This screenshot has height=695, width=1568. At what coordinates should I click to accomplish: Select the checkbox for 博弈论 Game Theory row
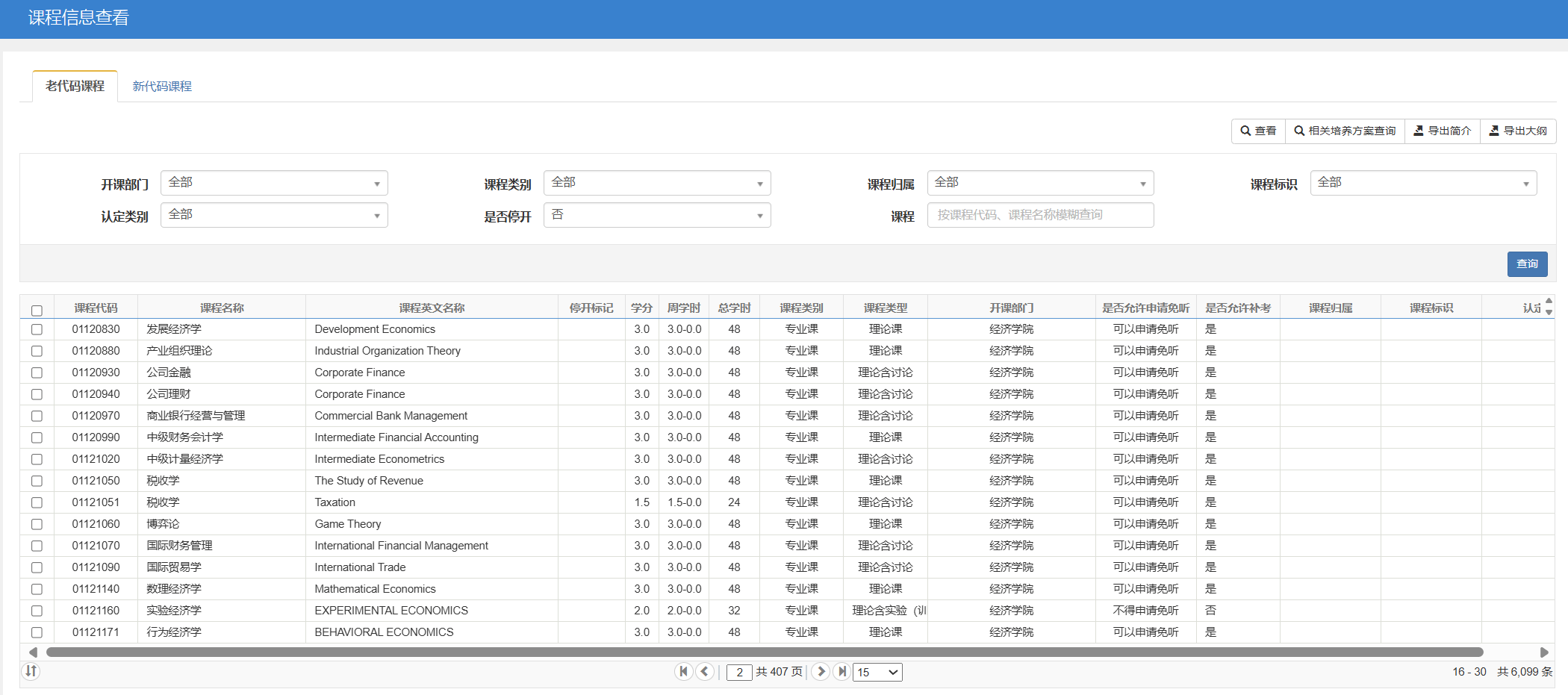pos(37,524)
